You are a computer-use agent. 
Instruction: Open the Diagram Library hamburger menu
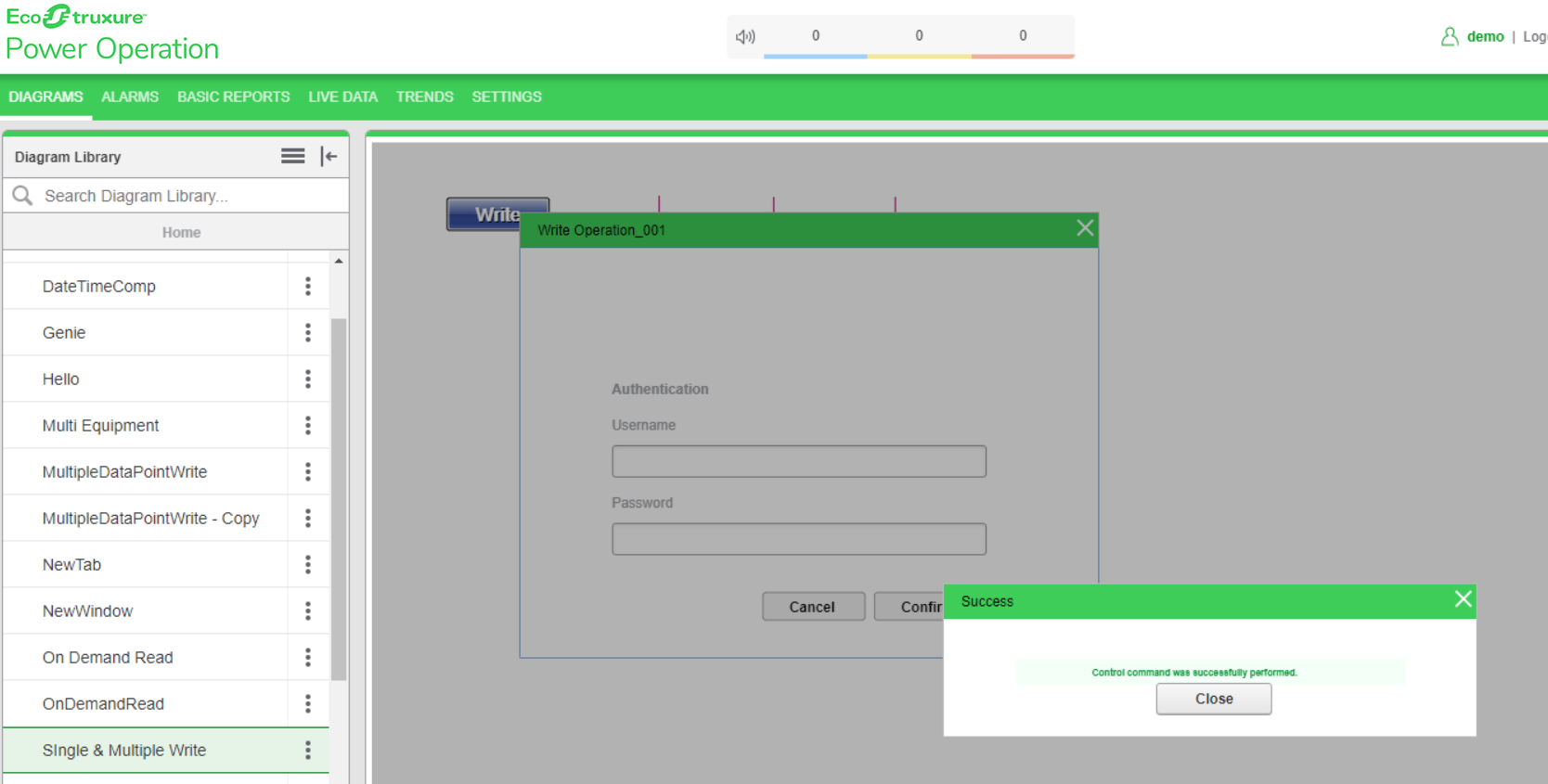(x=292, y=157)
